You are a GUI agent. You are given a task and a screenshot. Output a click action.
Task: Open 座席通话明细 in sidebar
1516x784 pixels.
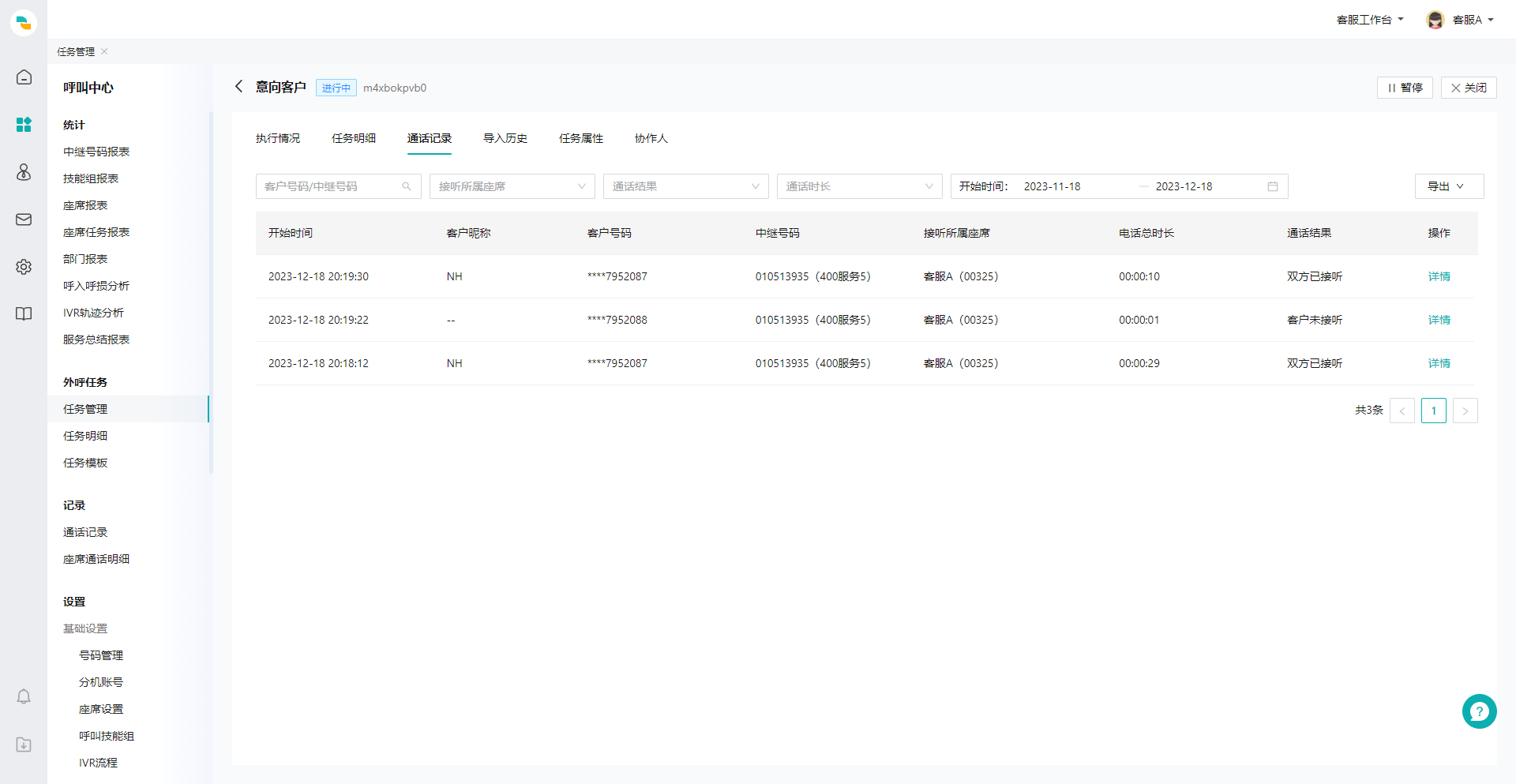96,559
